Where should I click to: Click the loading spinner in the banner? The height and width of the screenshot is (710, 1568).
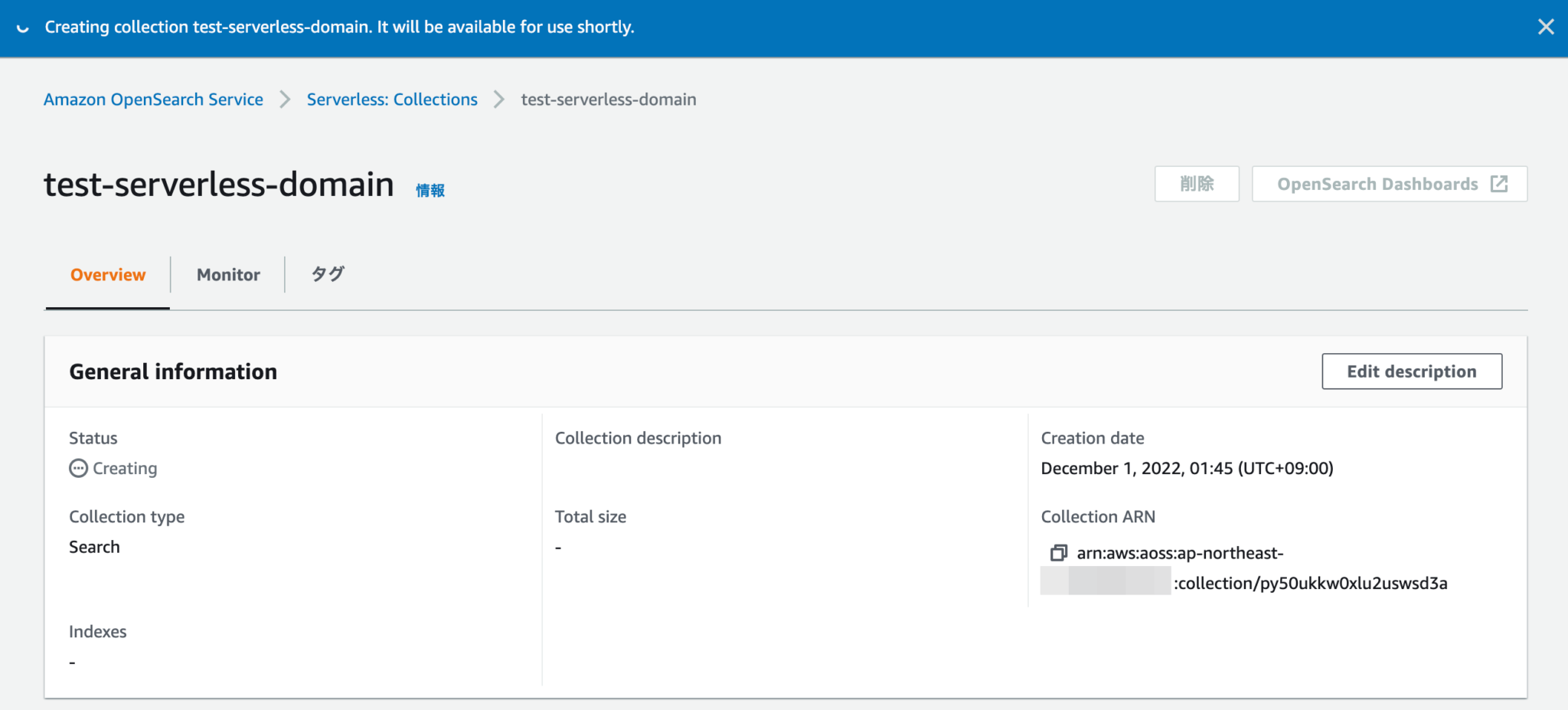click(23, 28)
